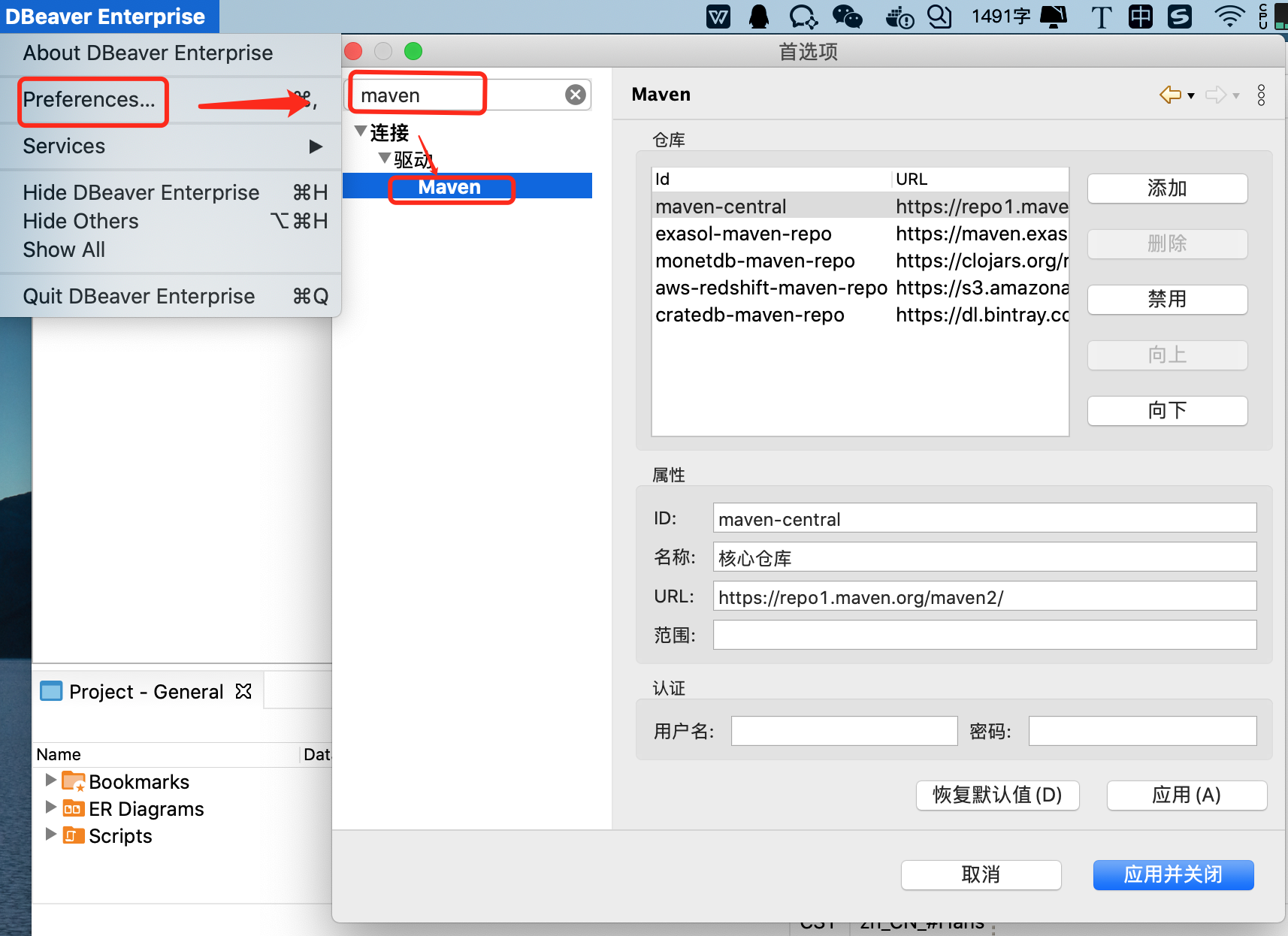The width and height of the screenshot is (1288, 936).
Task: Collapse the 驱动 tree node
Action: [385, 158]
